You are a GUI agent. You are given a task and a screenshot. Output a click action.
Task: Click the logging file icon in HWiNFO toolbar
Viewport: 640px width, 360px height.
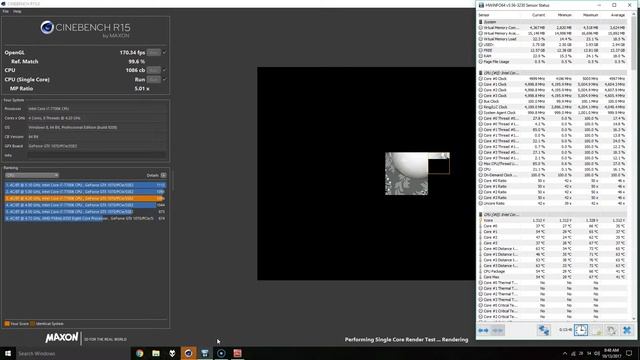[596, 330]
